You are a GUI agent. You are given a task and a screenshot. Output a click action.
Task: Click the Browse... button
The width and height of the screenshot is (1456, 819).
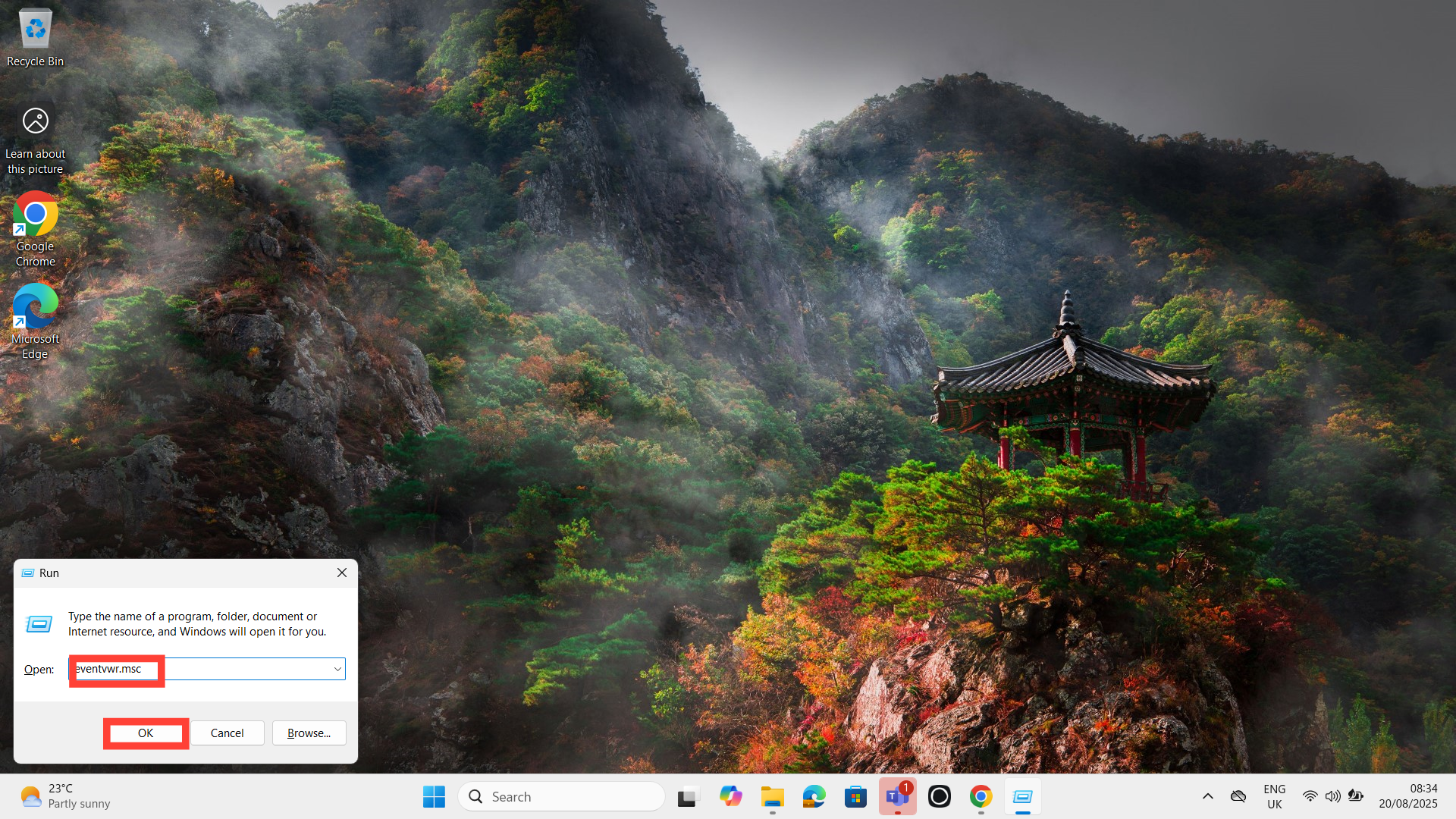[309, 733]
